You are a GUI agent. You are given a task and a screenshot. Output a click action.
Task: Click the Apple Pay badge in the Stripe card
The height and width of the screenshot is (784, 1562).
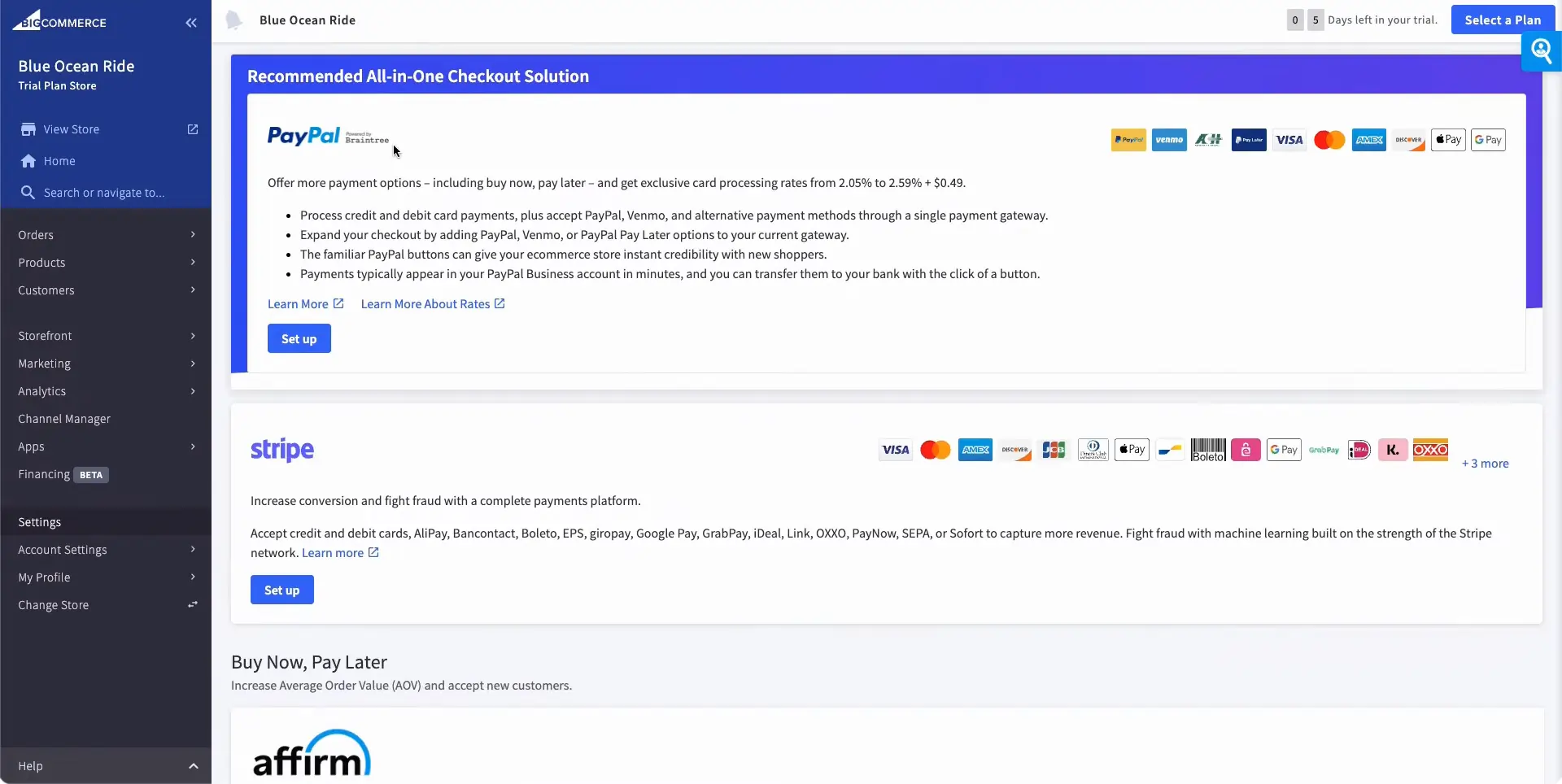coord(1132,450)
